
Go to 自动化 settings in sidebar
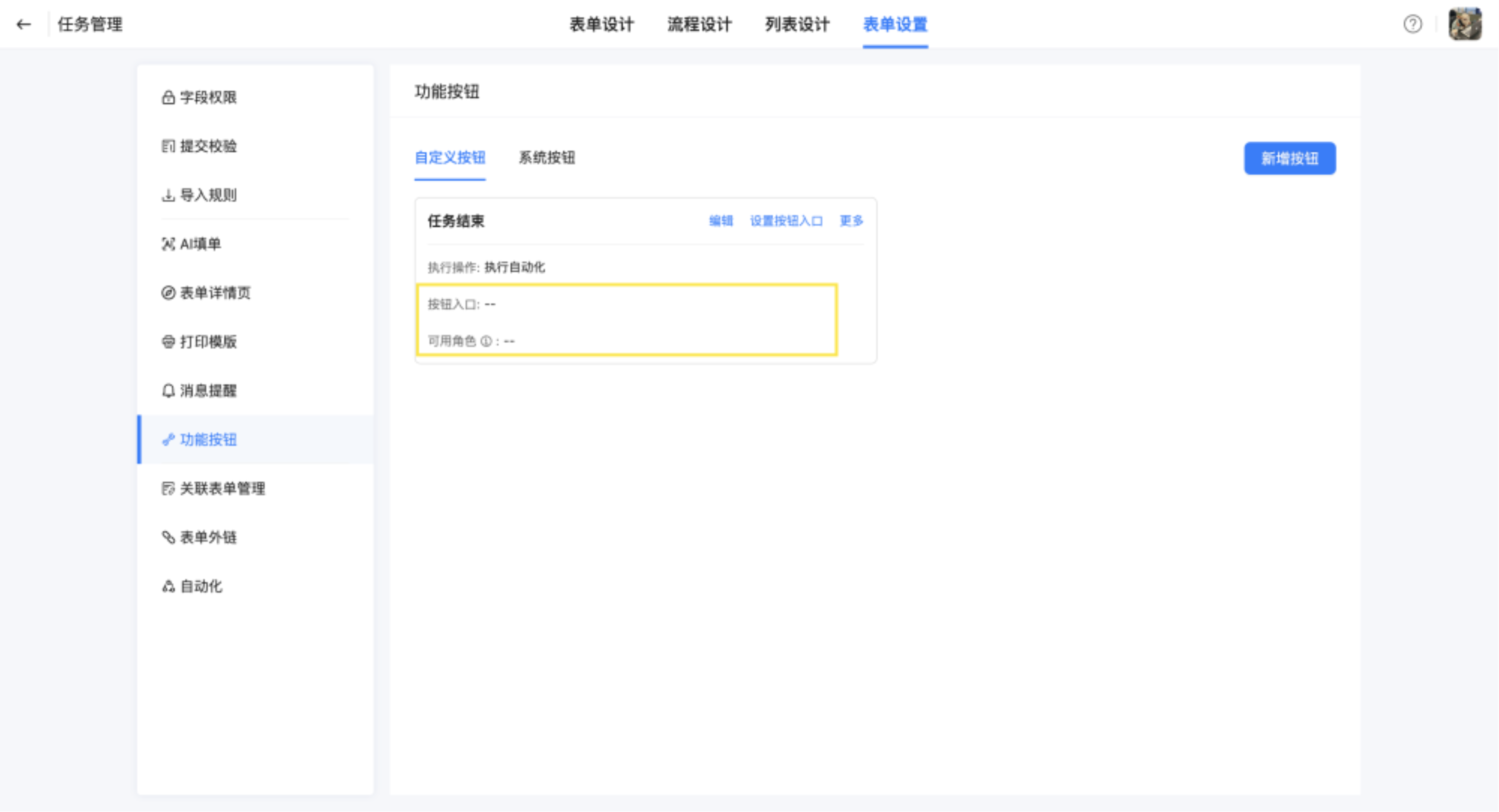tap(201, 586)
